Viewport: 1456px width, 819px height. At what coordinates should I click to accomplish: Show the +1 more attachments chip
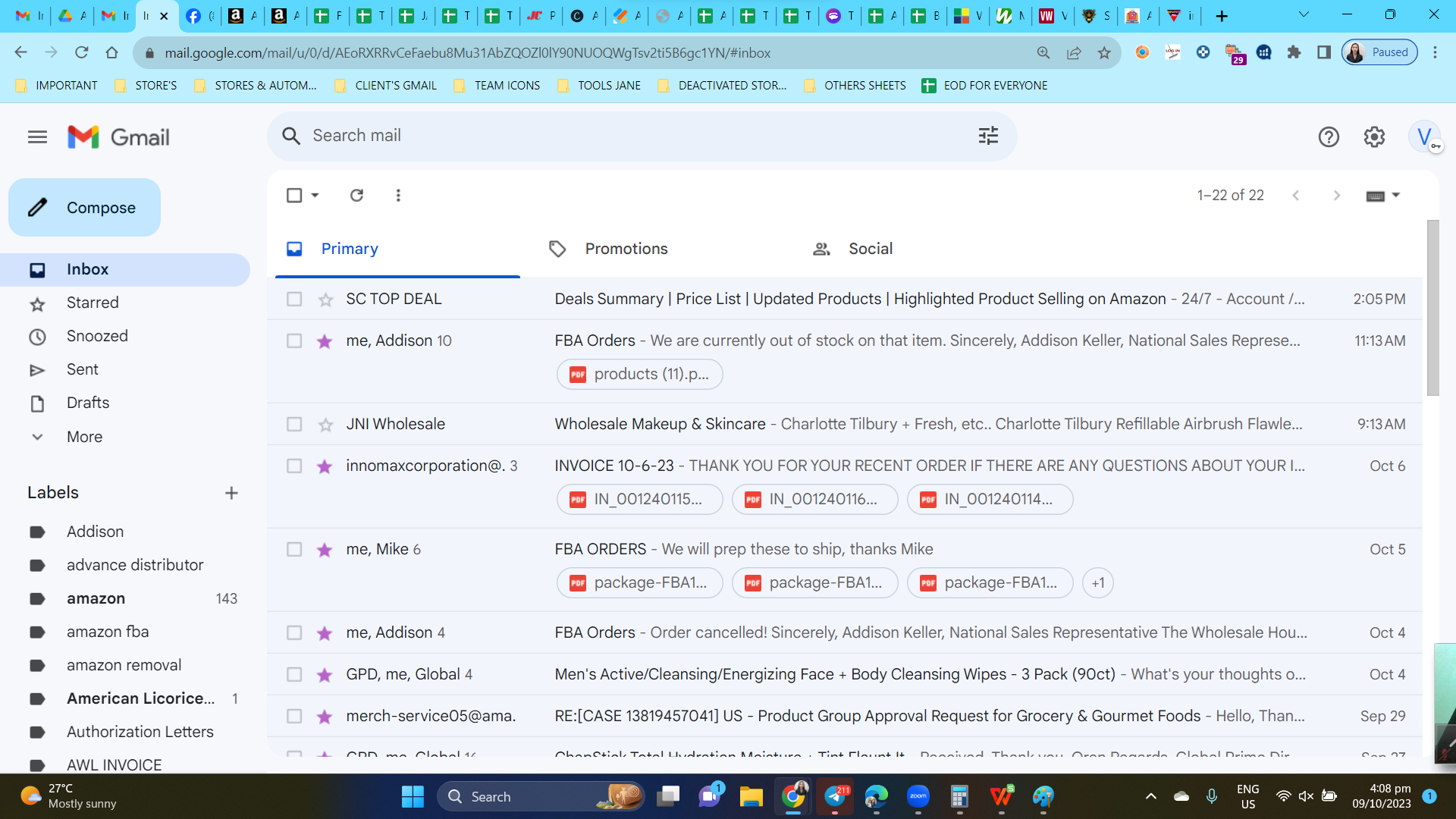tap(1097, 582)
